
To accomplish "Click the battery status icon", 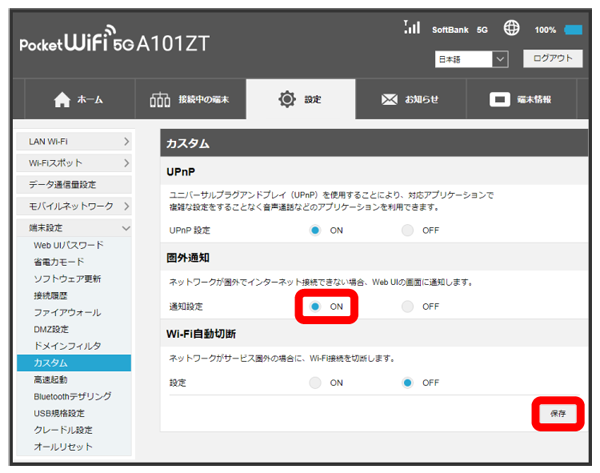I will [x=574, y=30].
